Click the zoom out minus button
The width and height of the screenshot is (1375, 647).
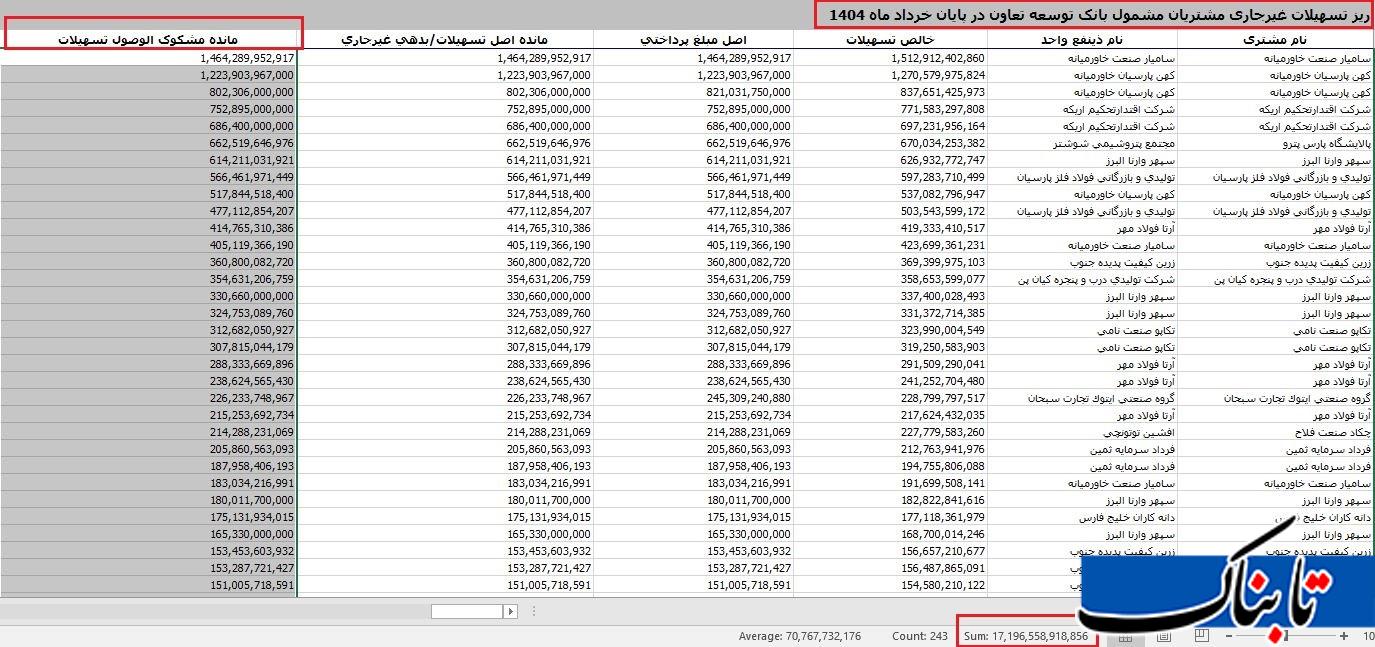coord(1229,636)
